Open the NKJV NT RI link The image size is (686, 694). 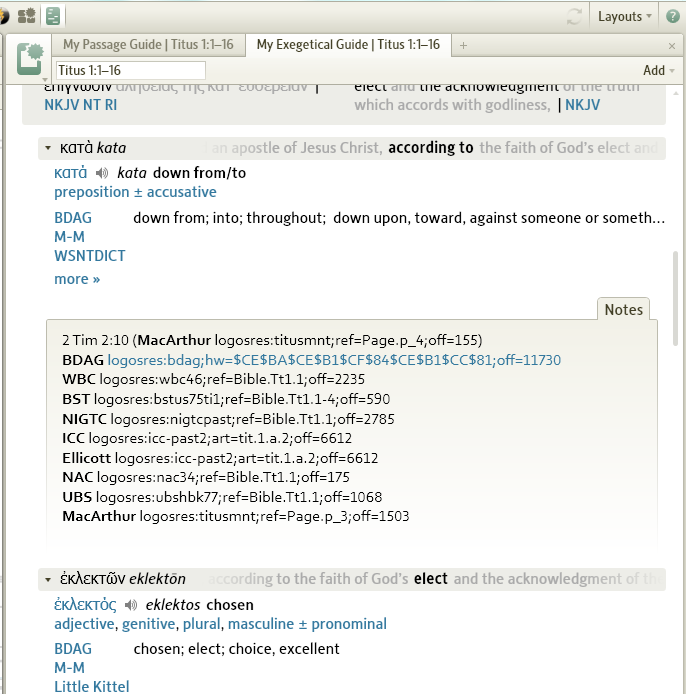[x=81, y=105]
